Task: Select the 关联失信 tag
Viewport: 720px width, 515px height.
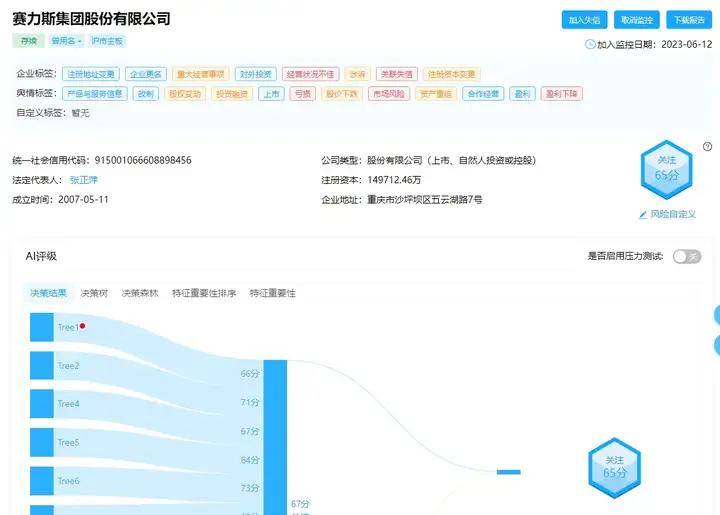Action: (396, 74)
